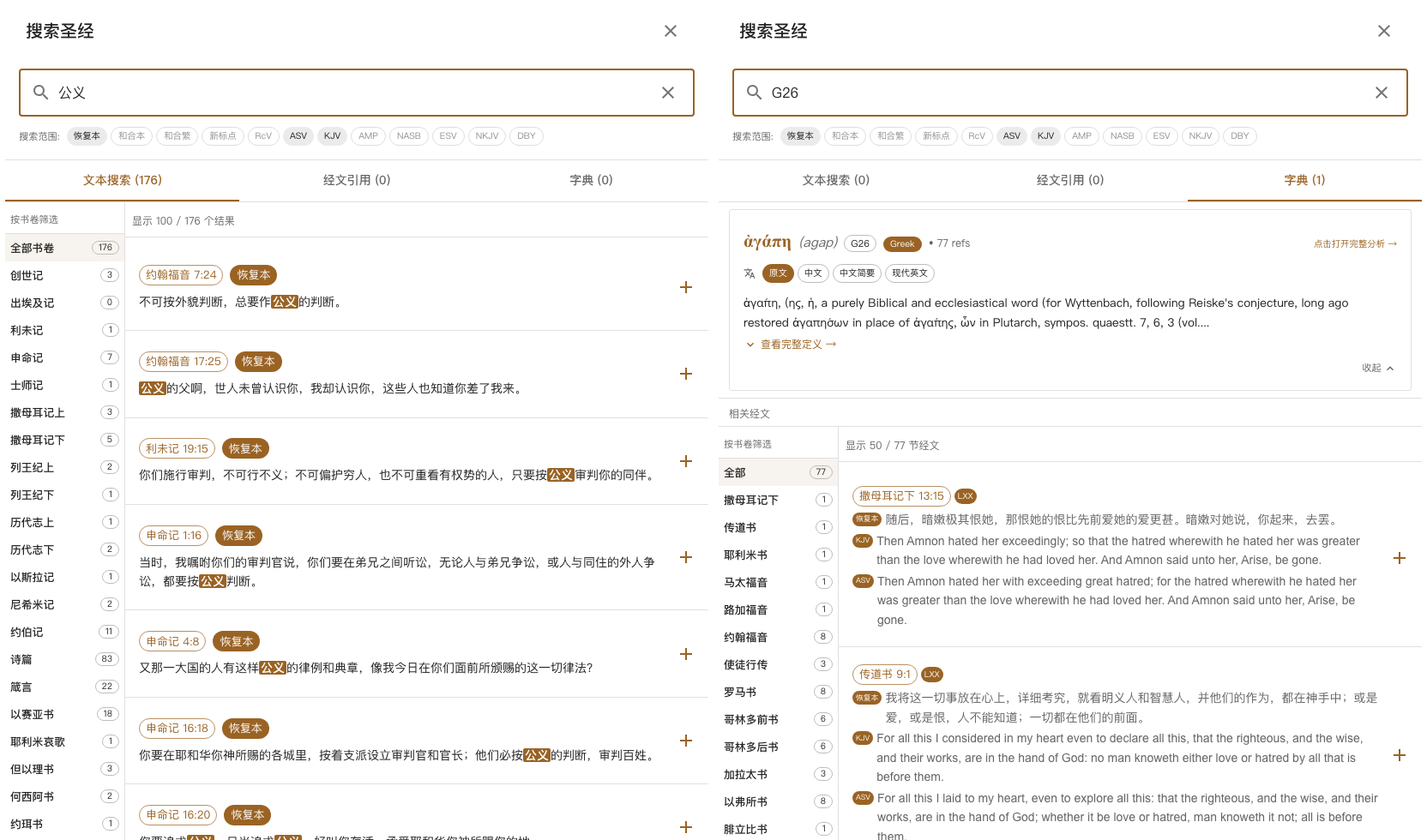Open 字典 (0) tab in left panel
The height and width of the screenshot is (840, 1427).
coord(592,180)
